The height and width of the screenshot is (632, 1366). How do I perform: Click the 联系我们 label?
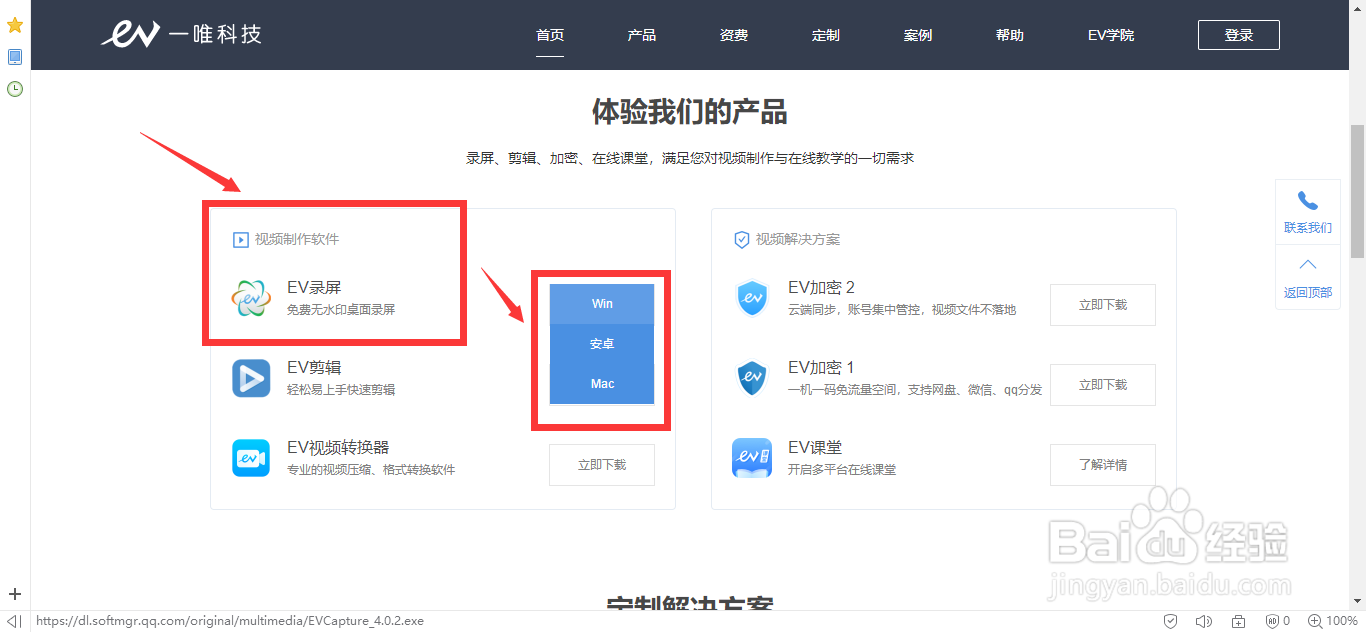point(1308,228)
